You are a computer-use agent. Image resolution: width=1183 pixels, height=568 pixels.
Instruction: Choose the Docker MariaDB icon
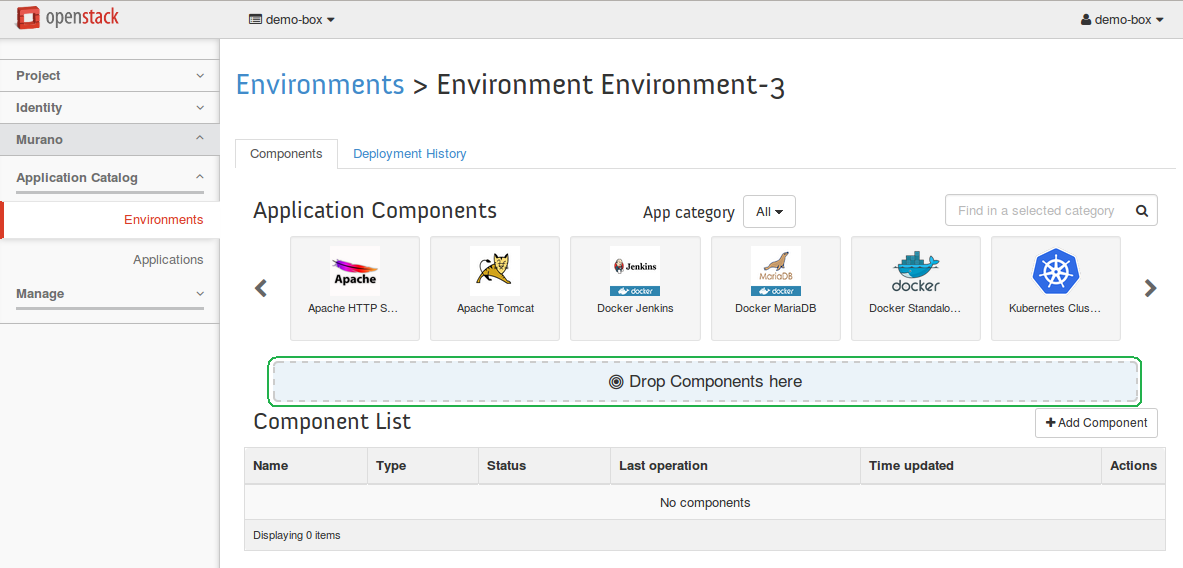click(775, 271)
